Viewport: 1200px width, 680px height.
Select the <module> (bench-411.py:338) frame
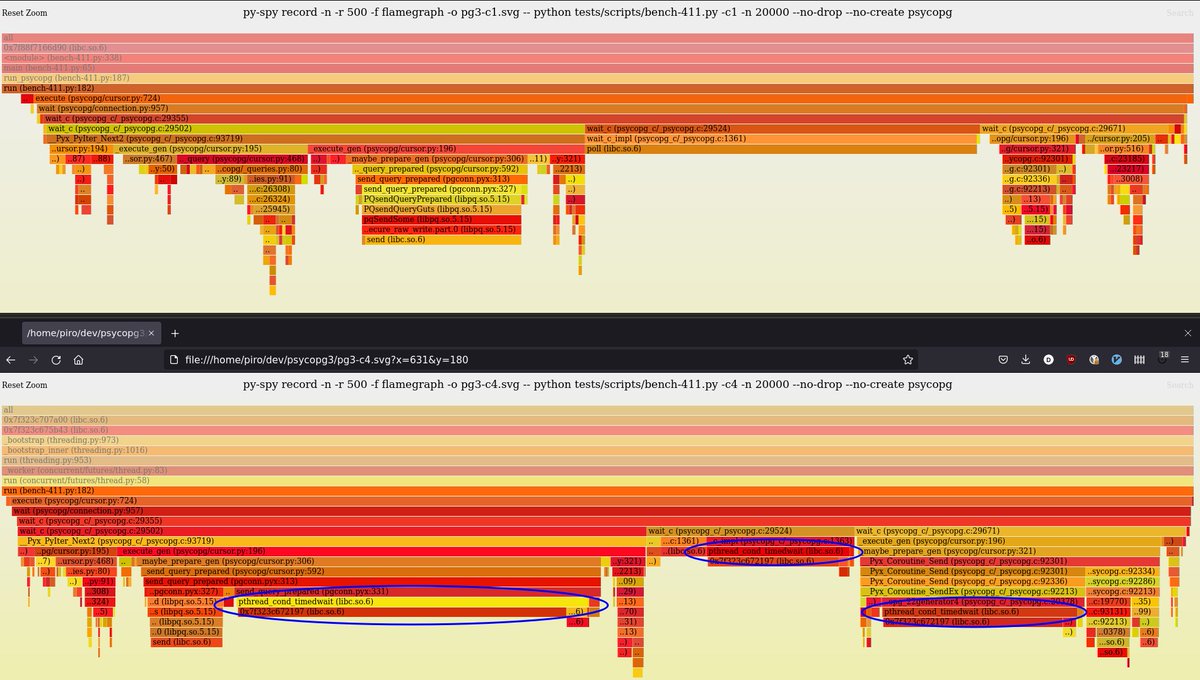[x=598, y=58]
